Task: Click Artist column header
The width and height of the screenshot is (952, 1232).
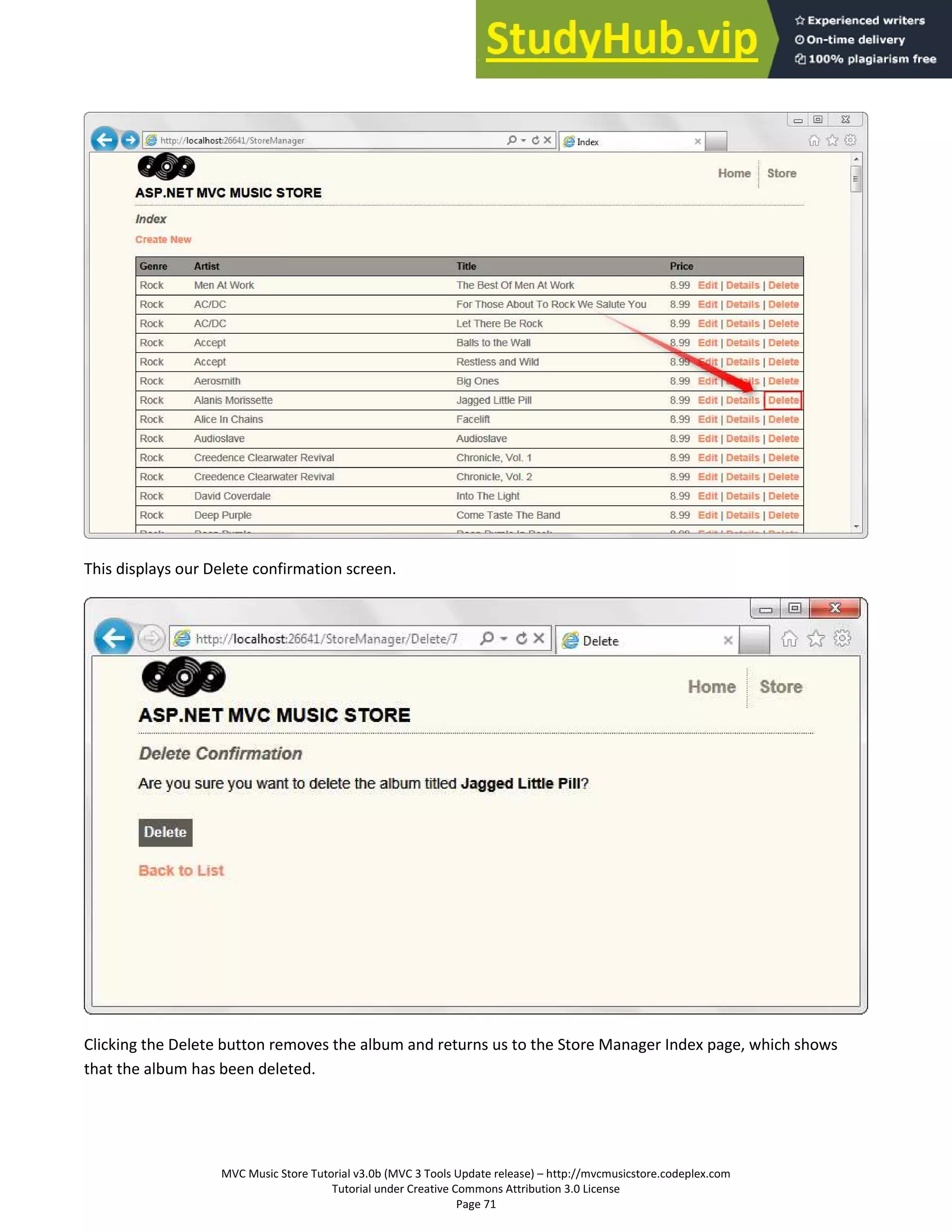Action: click(x=206, y=266)
